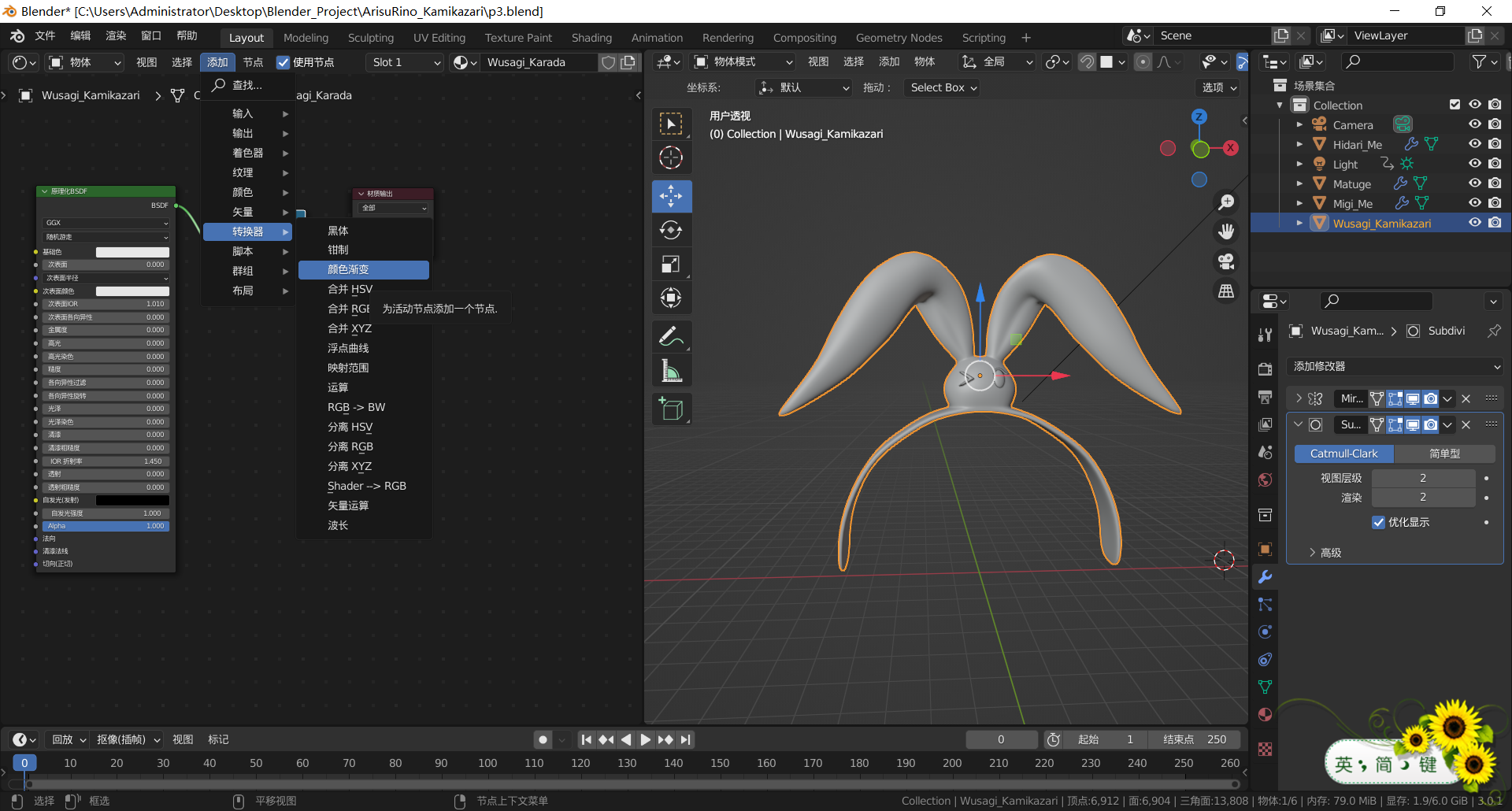Click the 查找... search entry
1512x811 pixels.
[x=248, y=85]
